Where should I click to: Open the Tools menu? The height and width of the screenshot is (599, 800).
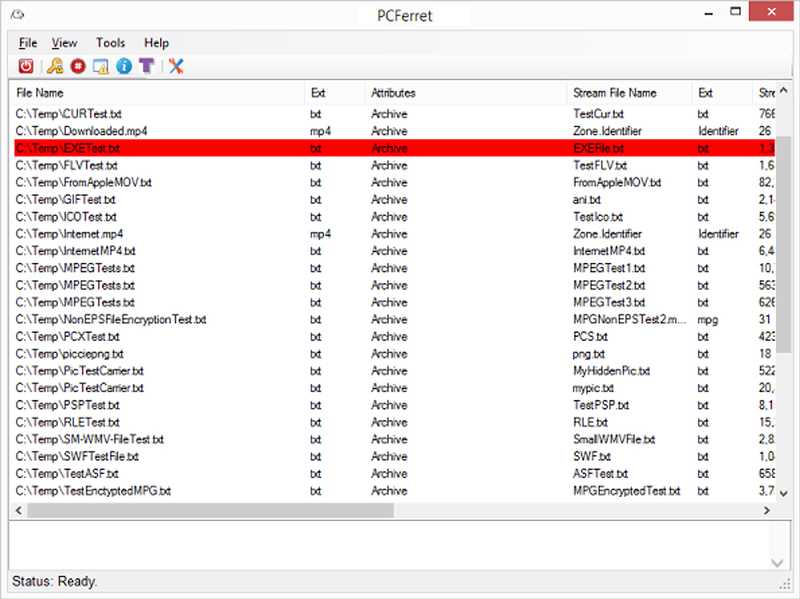(x=110, y=43)
